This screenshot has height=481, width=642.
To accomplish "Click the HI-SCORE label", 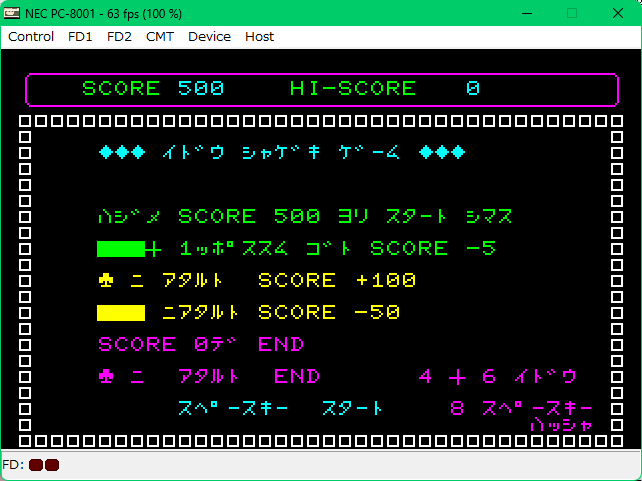I will coord(353,88).
